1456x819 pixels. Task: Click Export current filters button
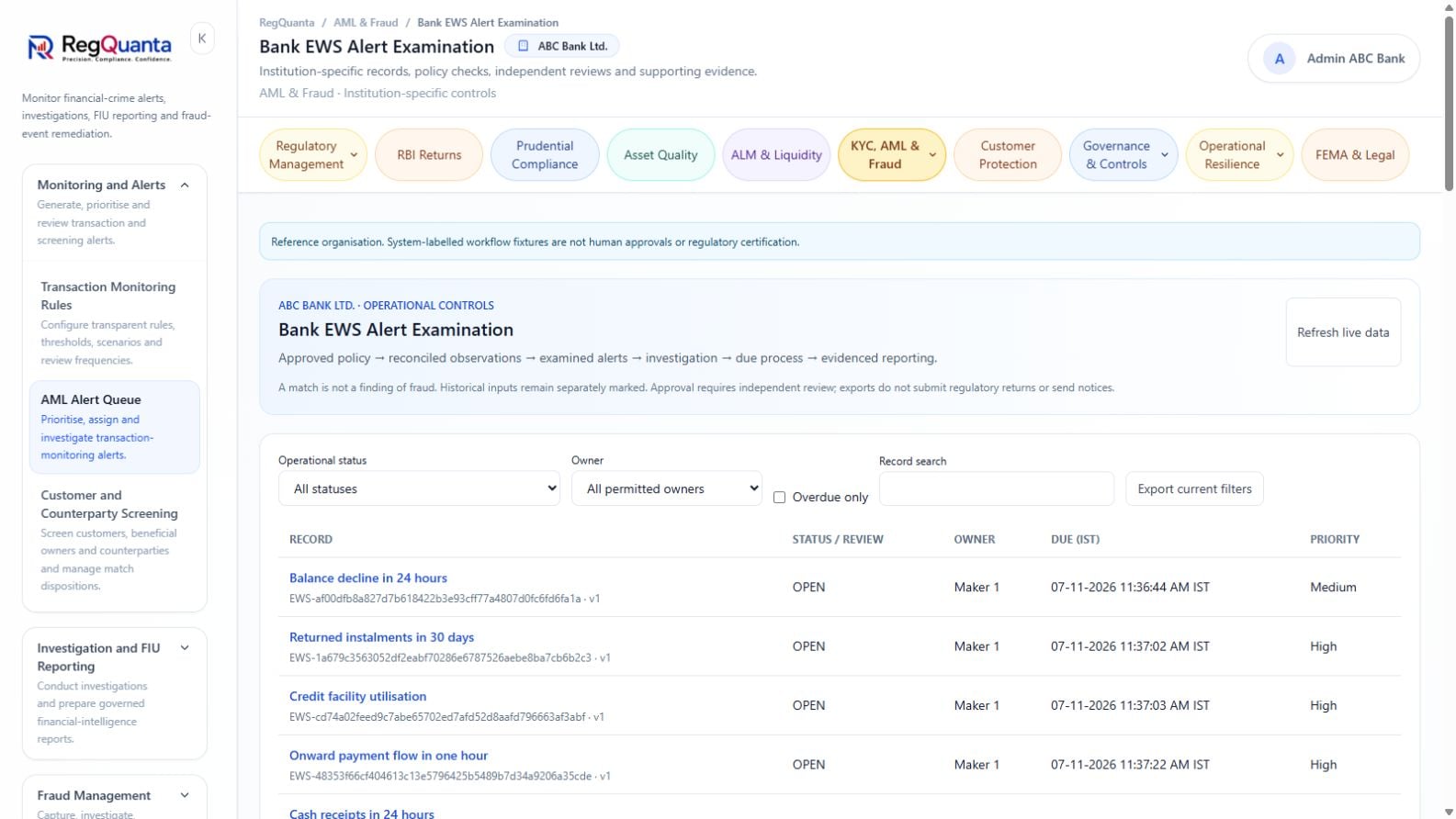1194,489
